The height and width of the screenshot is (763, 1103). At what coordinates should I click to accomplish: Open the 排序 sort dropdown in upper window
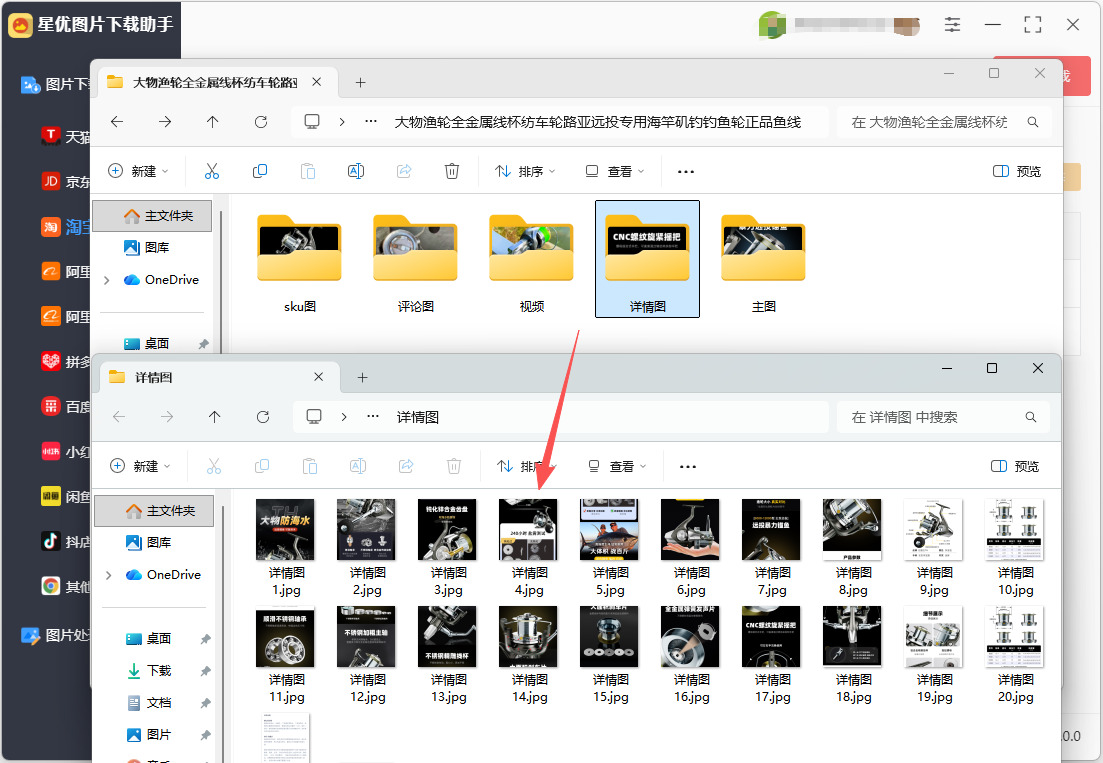pos(525,171)
